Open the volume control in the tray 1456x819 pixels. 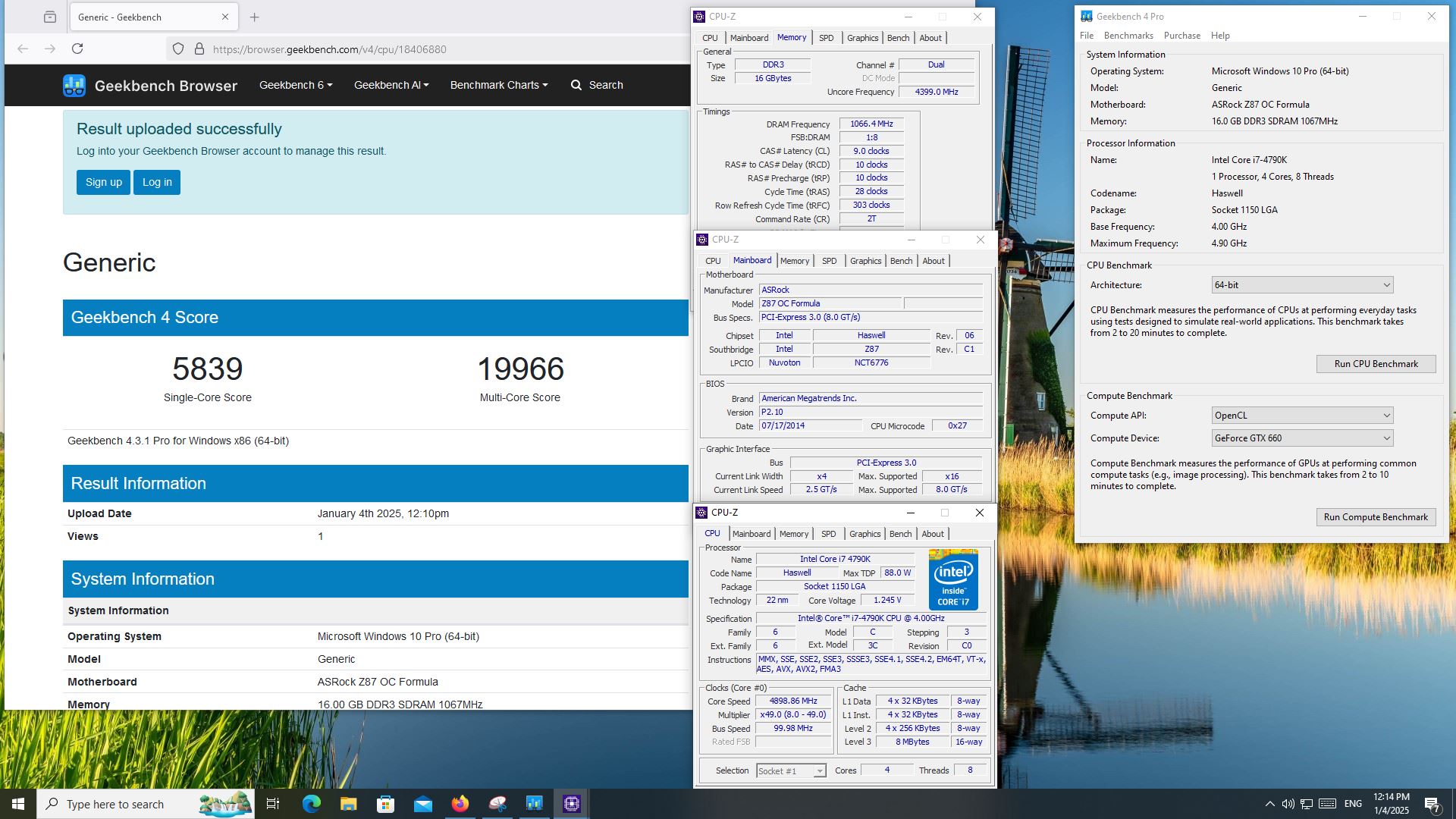click(x=1288, y=804)
